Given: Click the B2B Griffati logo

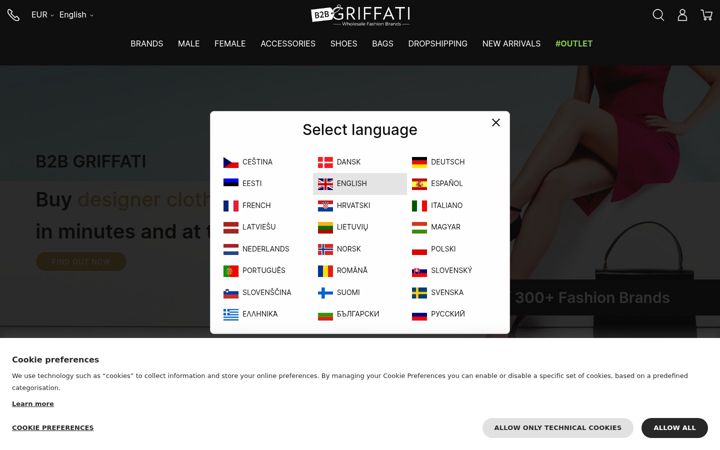Looking at the screenshot, I should click(360, 15).
